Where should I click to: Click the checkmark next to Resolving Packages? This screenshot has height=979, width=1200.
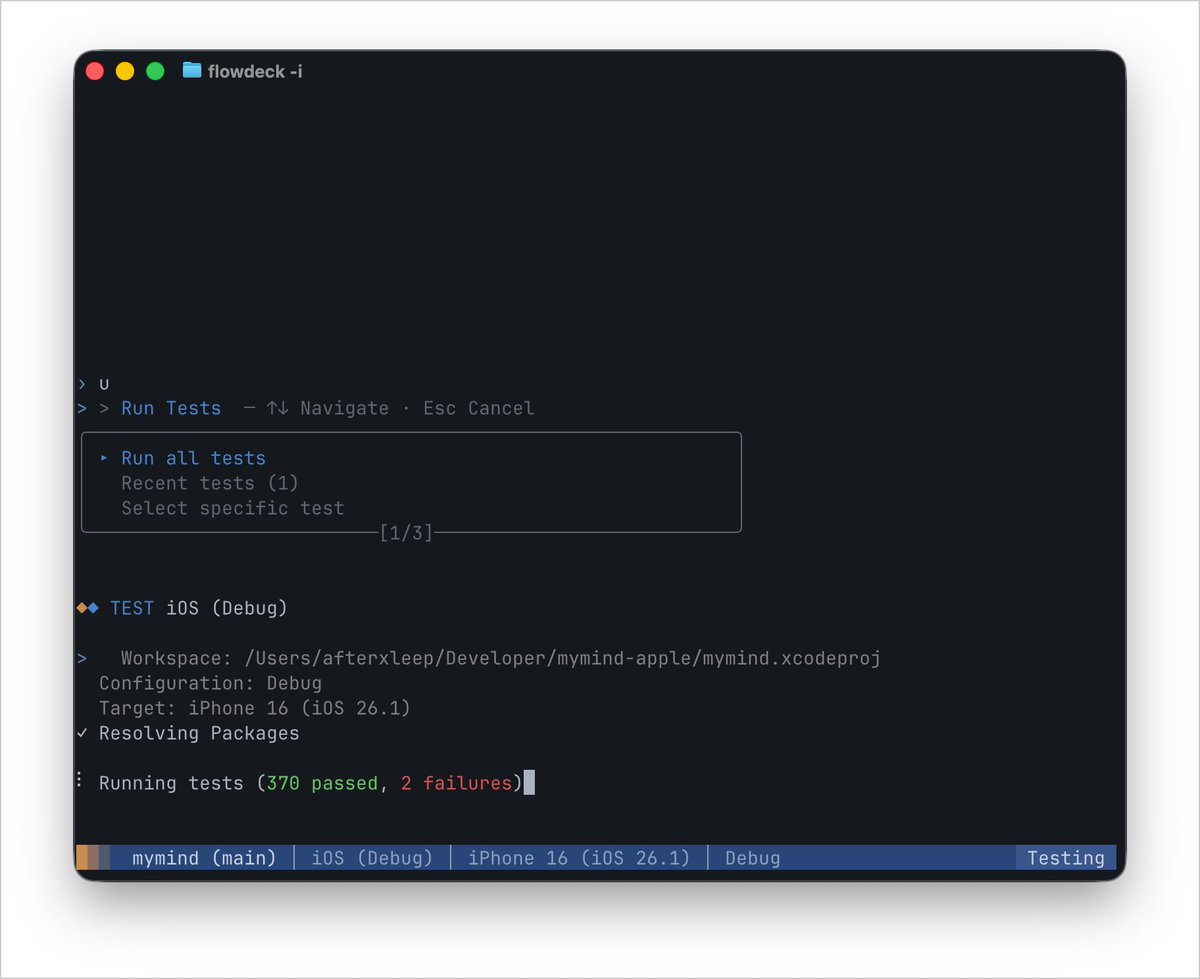82,733
